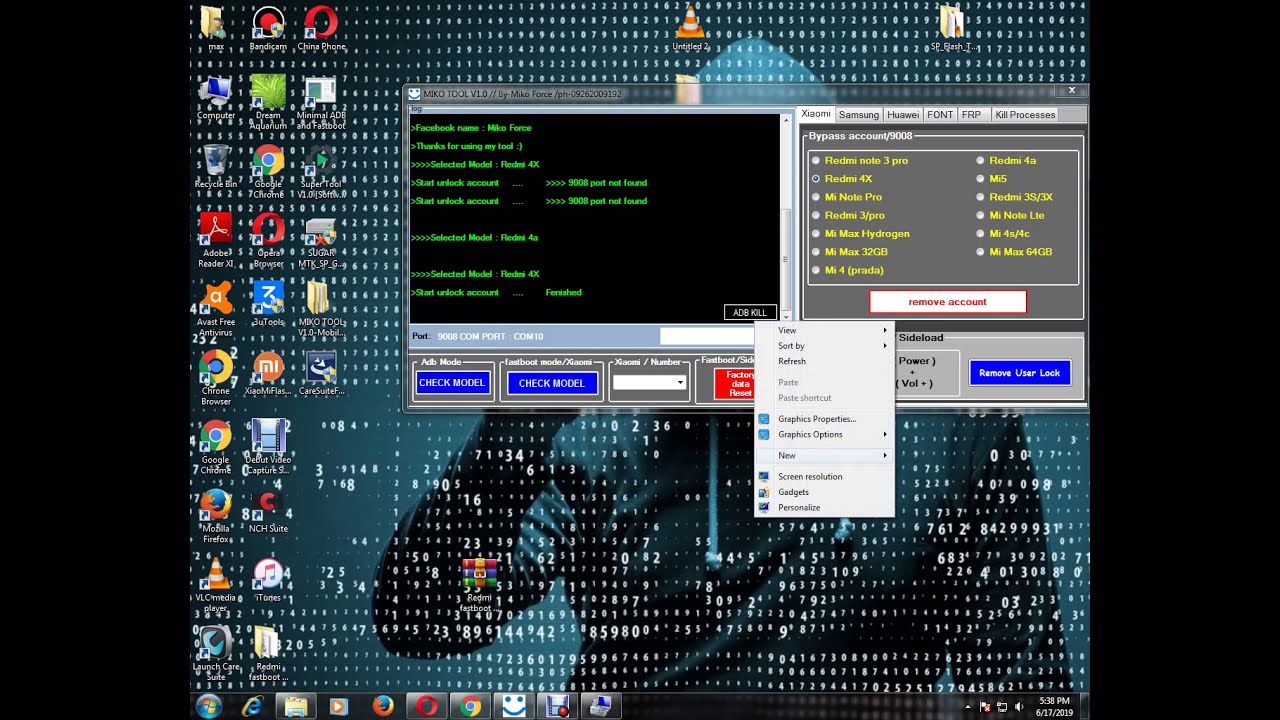Choose the Mi Note Pro option

point(846,197)
